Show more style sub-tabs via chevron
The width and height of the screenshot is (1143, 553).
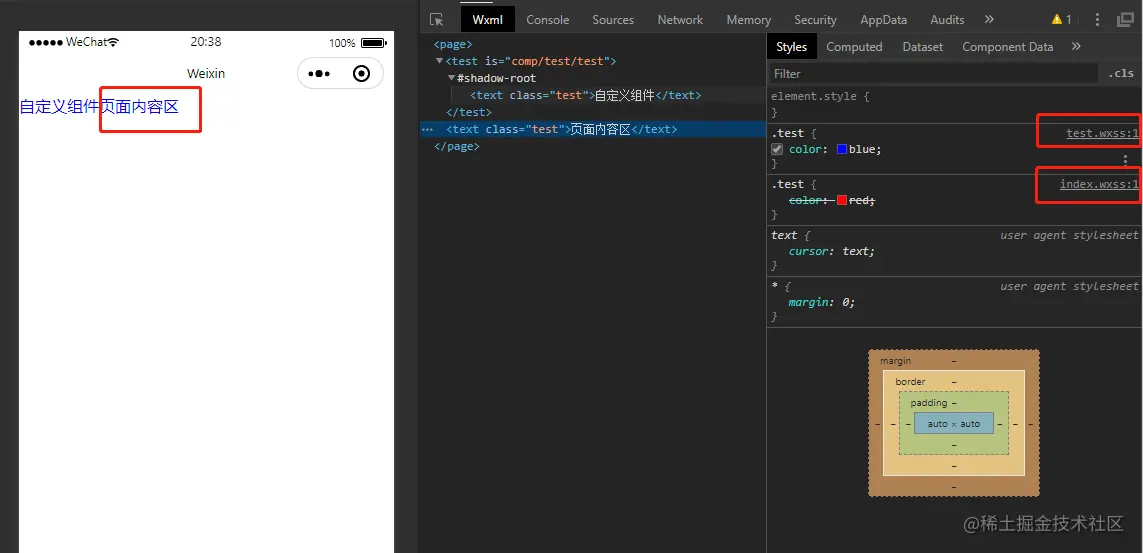(x=1076, y=47)
